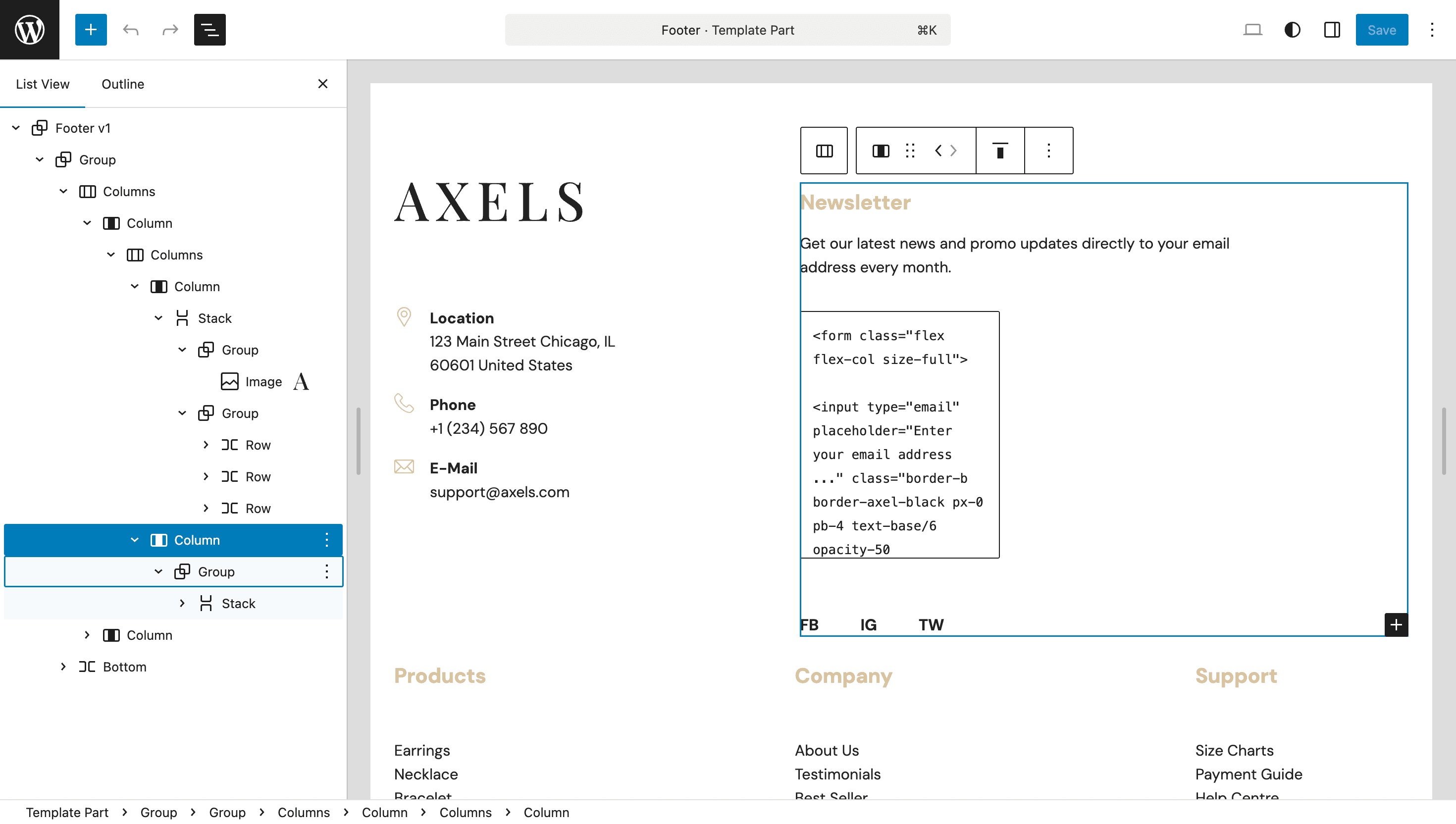Click Columns in the bottom breadcrumb
Viewport: 1456px width, 824px height.
[x=303, y=812]
